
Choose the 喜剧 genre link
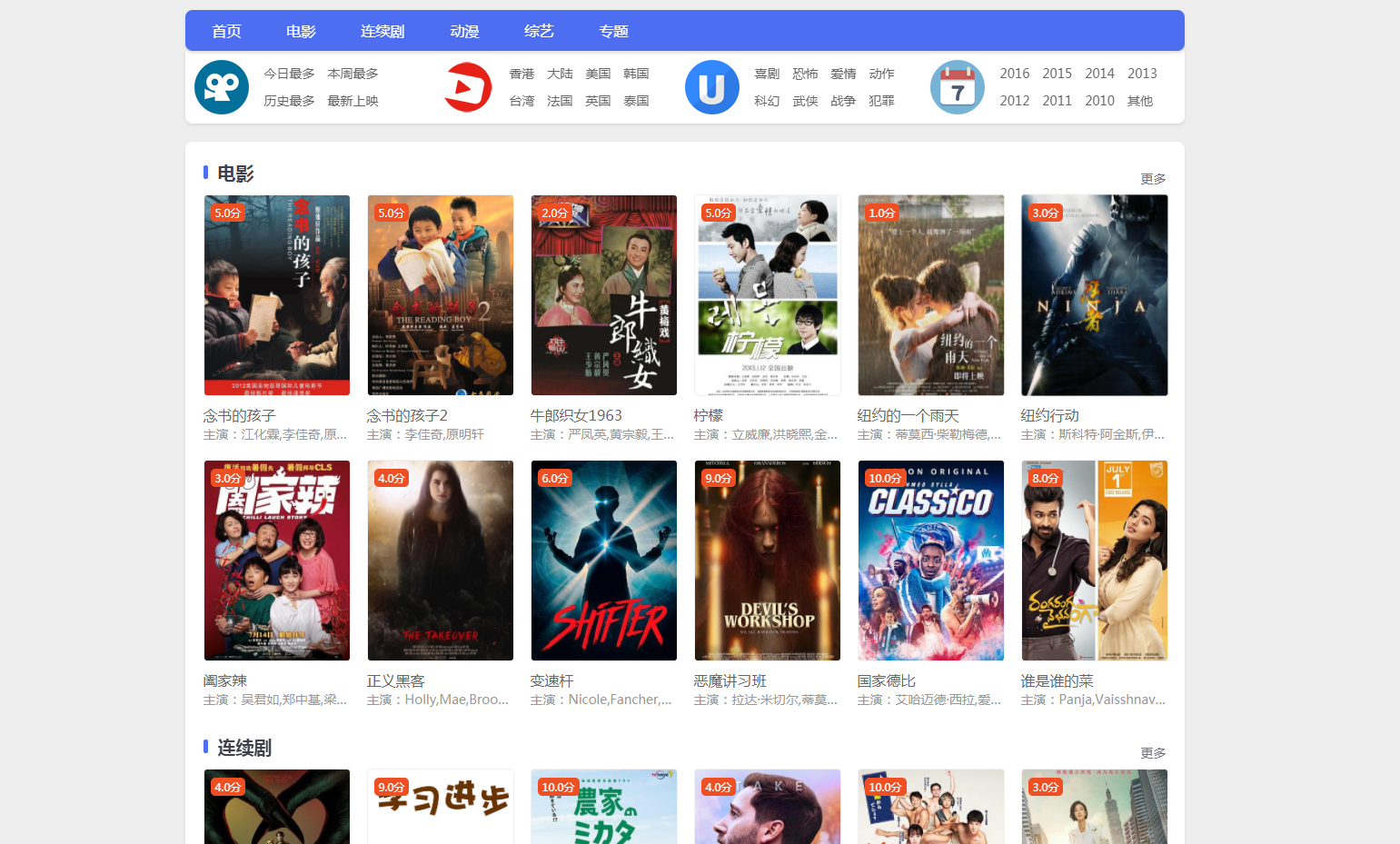[x=767, y=74]
